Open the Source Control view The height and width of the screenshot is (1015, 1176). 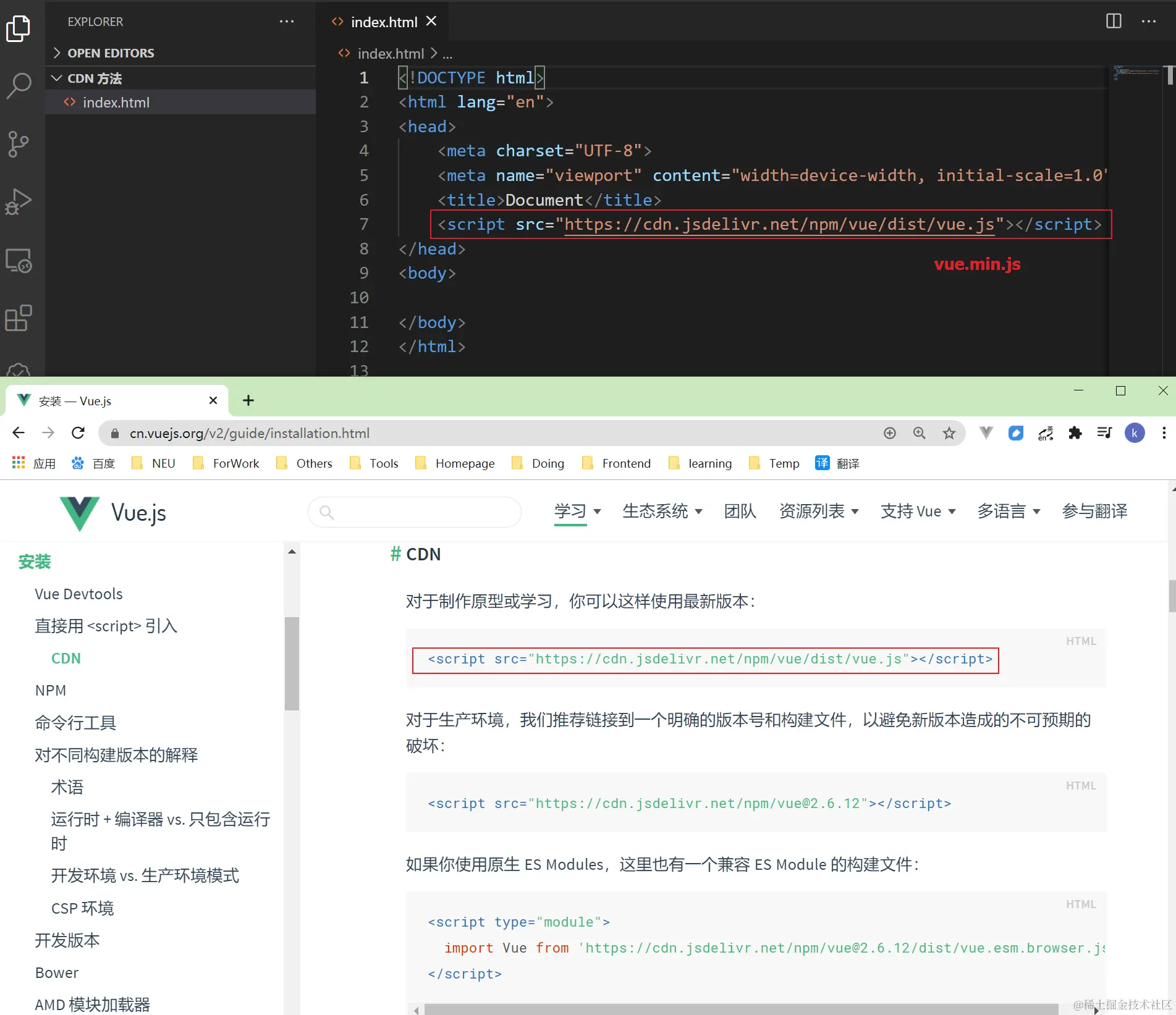click(19, 144)
